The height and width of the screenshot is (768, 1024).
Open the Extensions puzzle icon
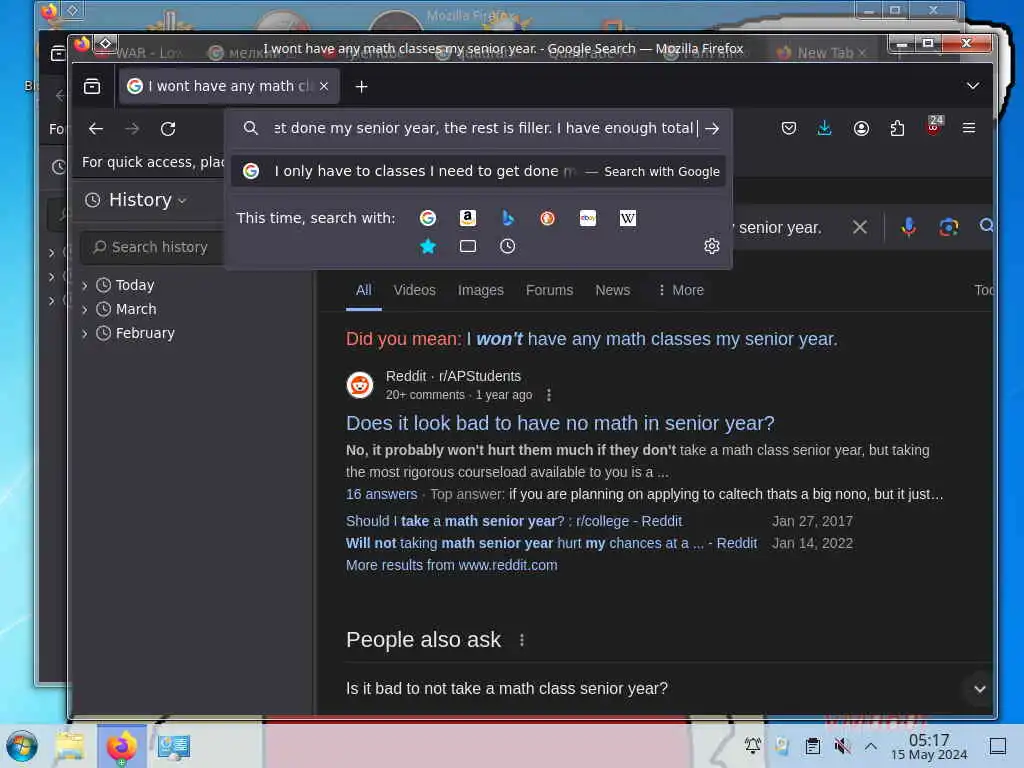(897, 128)
